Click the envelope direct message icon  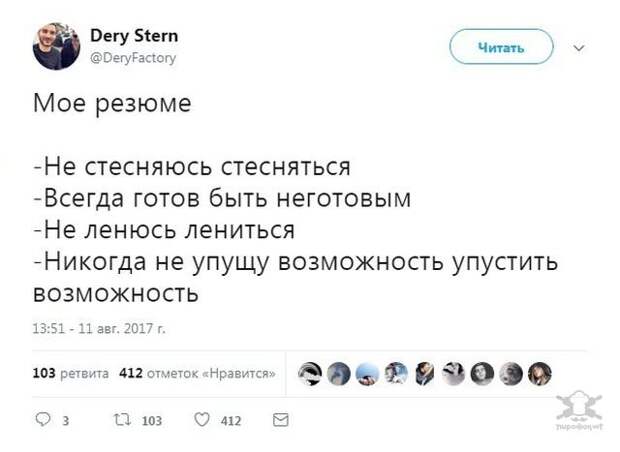click(281, 420)
